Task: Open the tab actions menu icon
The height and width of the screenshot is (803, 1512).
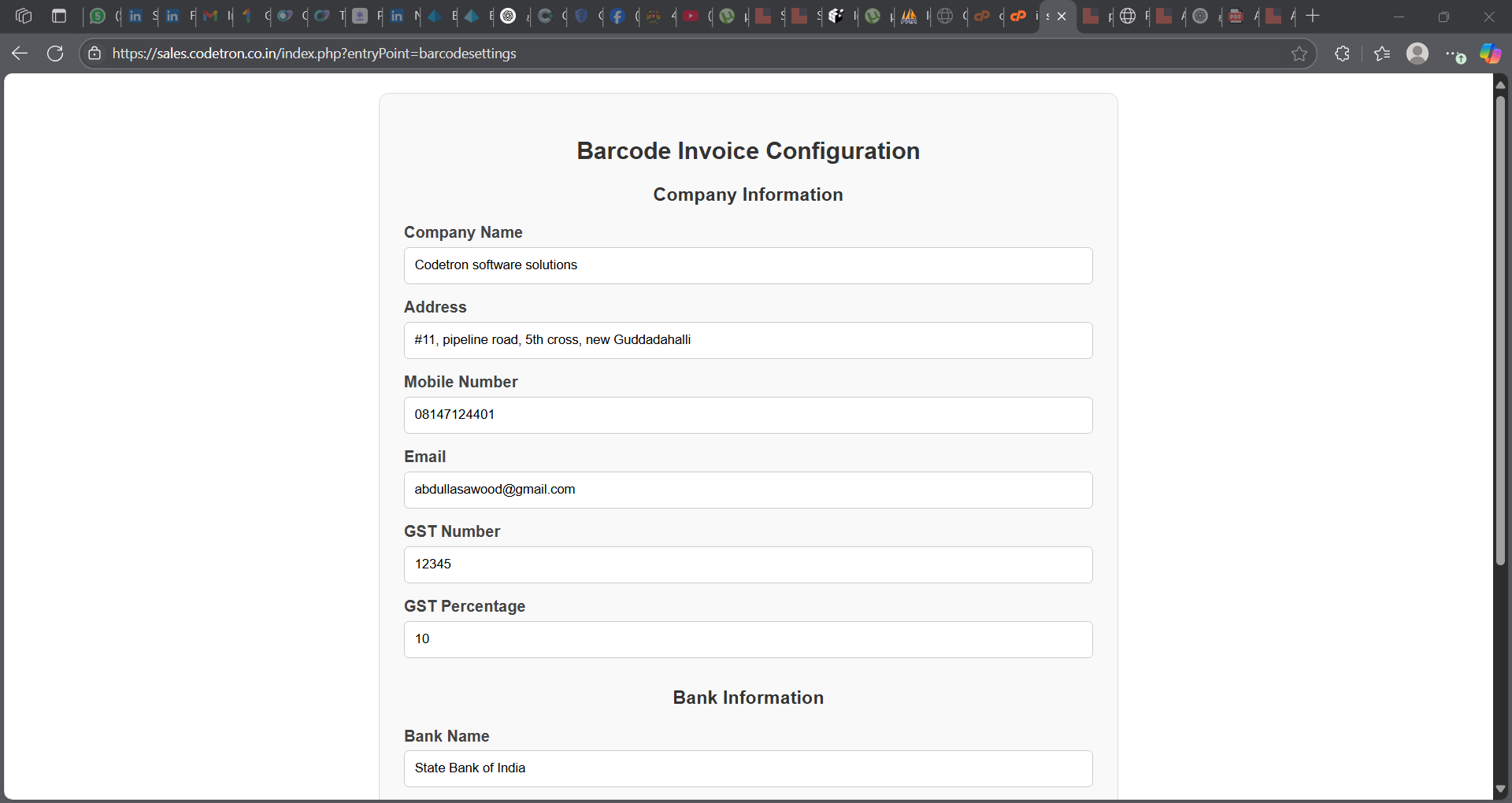Action: [59, 16]
